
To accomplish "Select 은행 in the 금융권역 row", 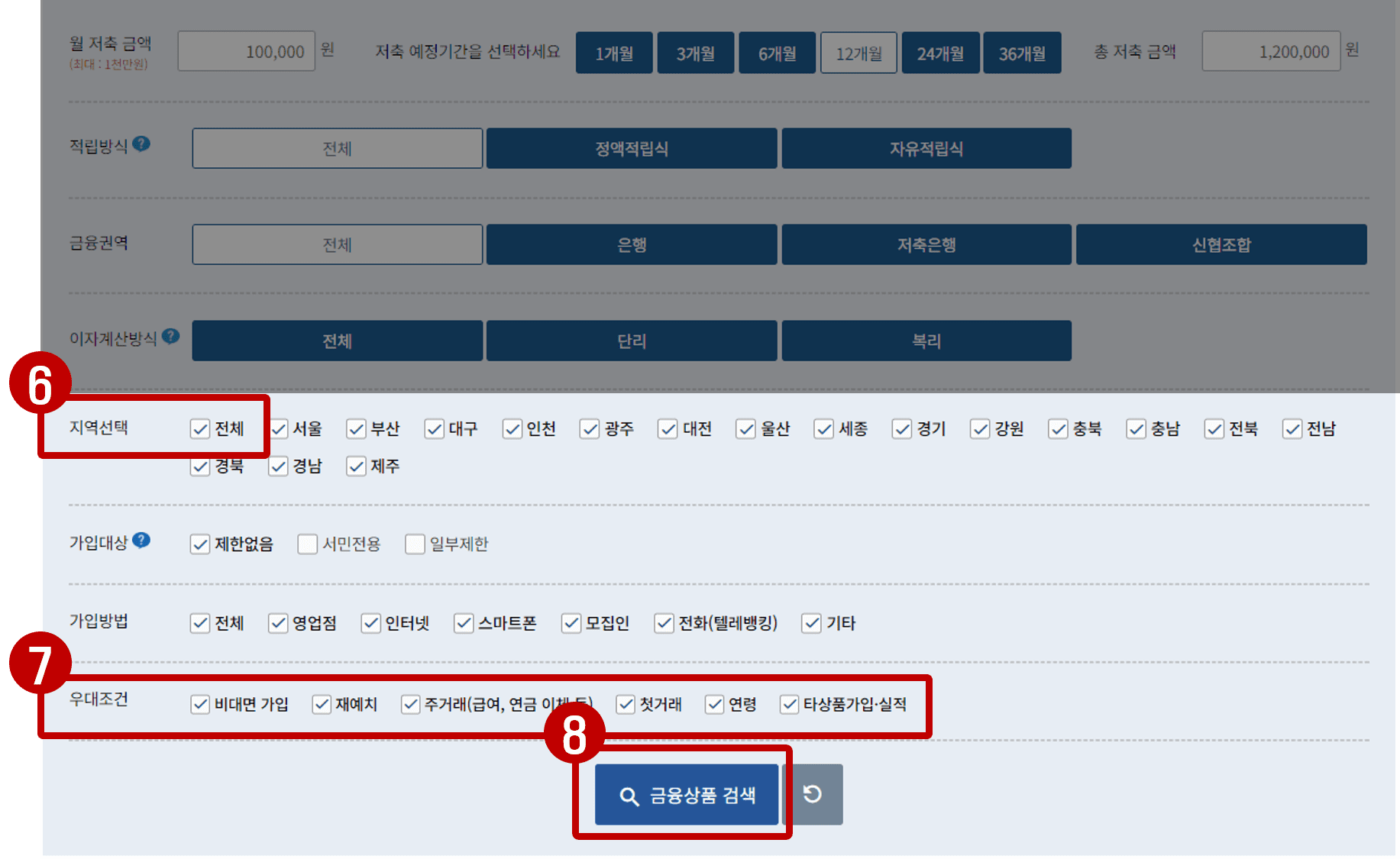I will click(x=632, y=244).
